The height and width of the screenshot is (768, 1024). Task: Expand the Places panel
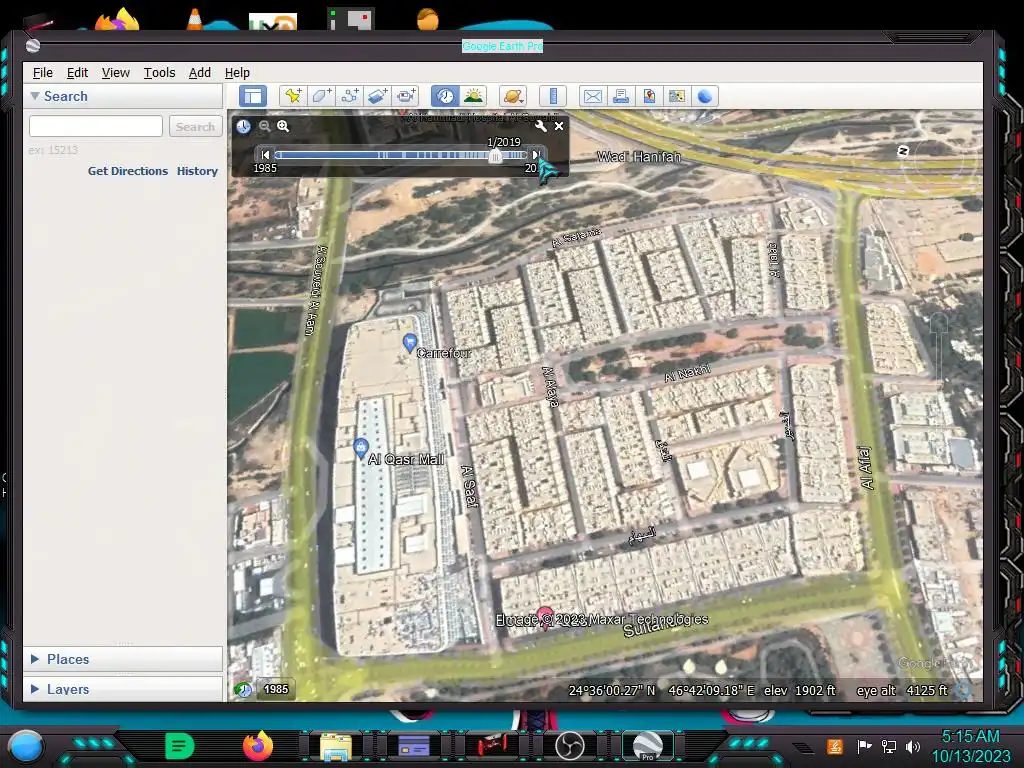[x=35, y=659]
